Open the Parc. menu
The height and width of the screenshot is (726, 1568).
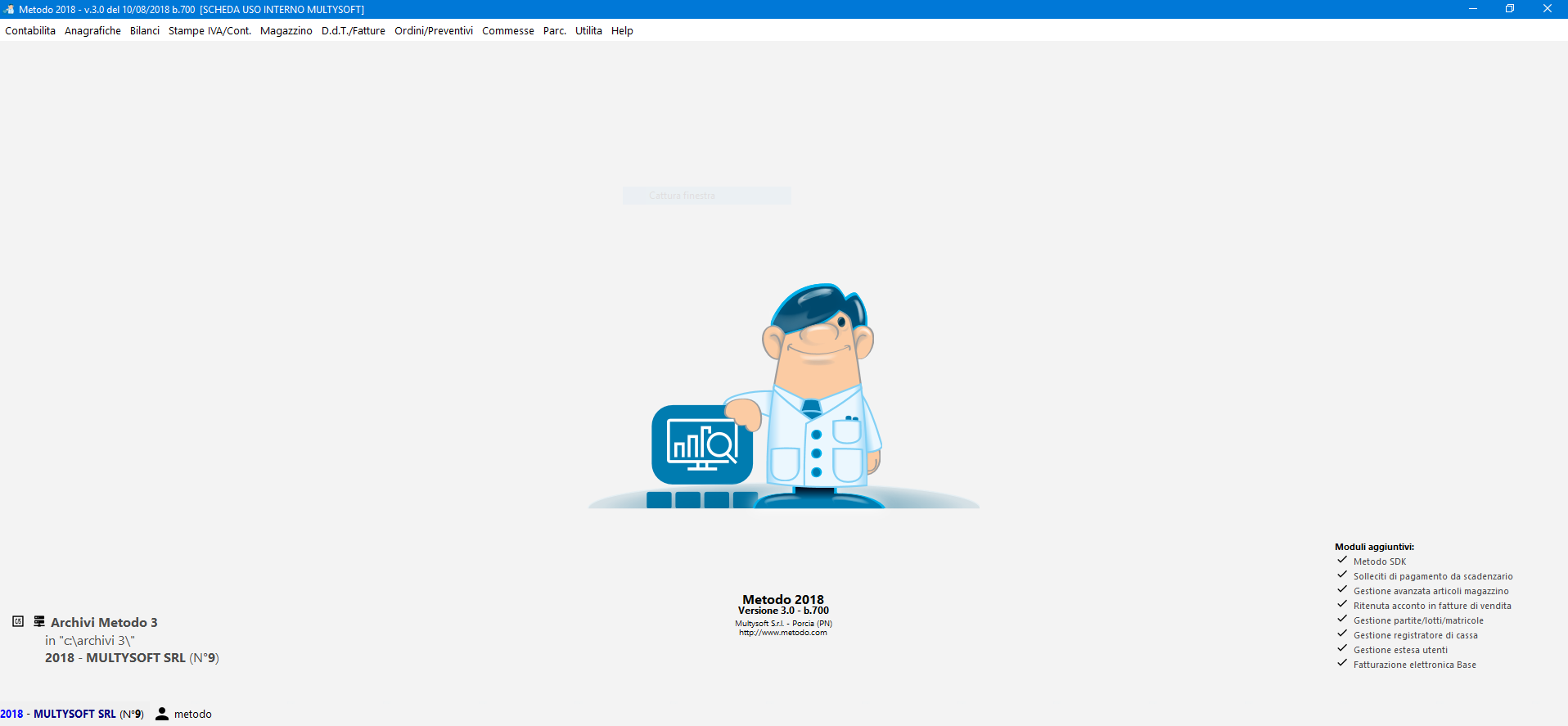[555, 30]
